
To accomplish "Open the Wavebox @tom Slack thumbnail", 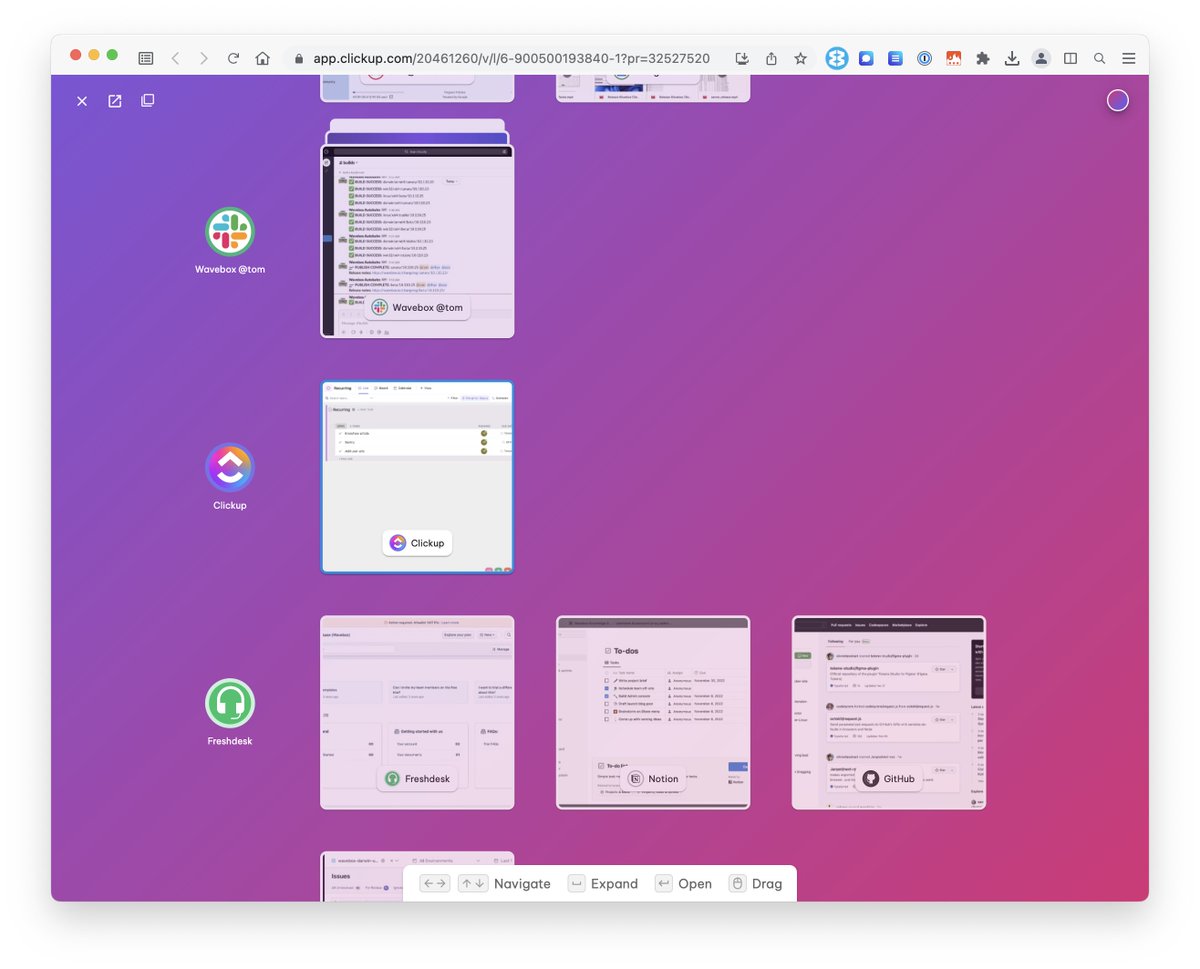I will click(417, 241).
